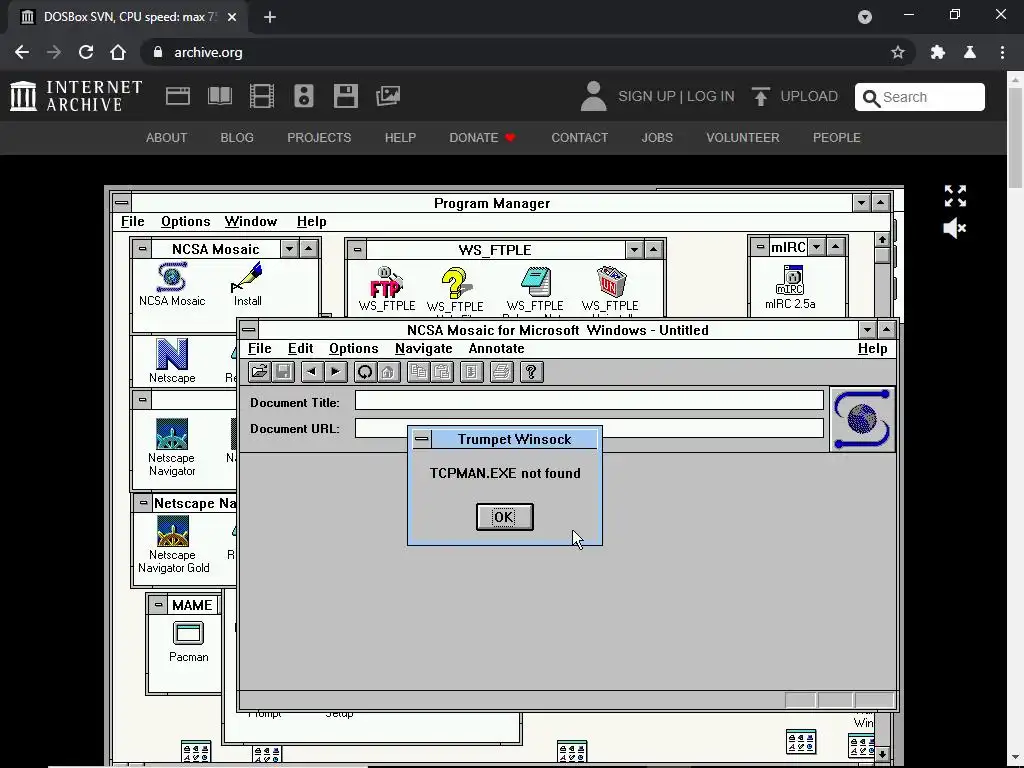Open the Mosaic Options menu
Image resolution: width=1024 pixels, height=768 pixels.
coord(353,349)
